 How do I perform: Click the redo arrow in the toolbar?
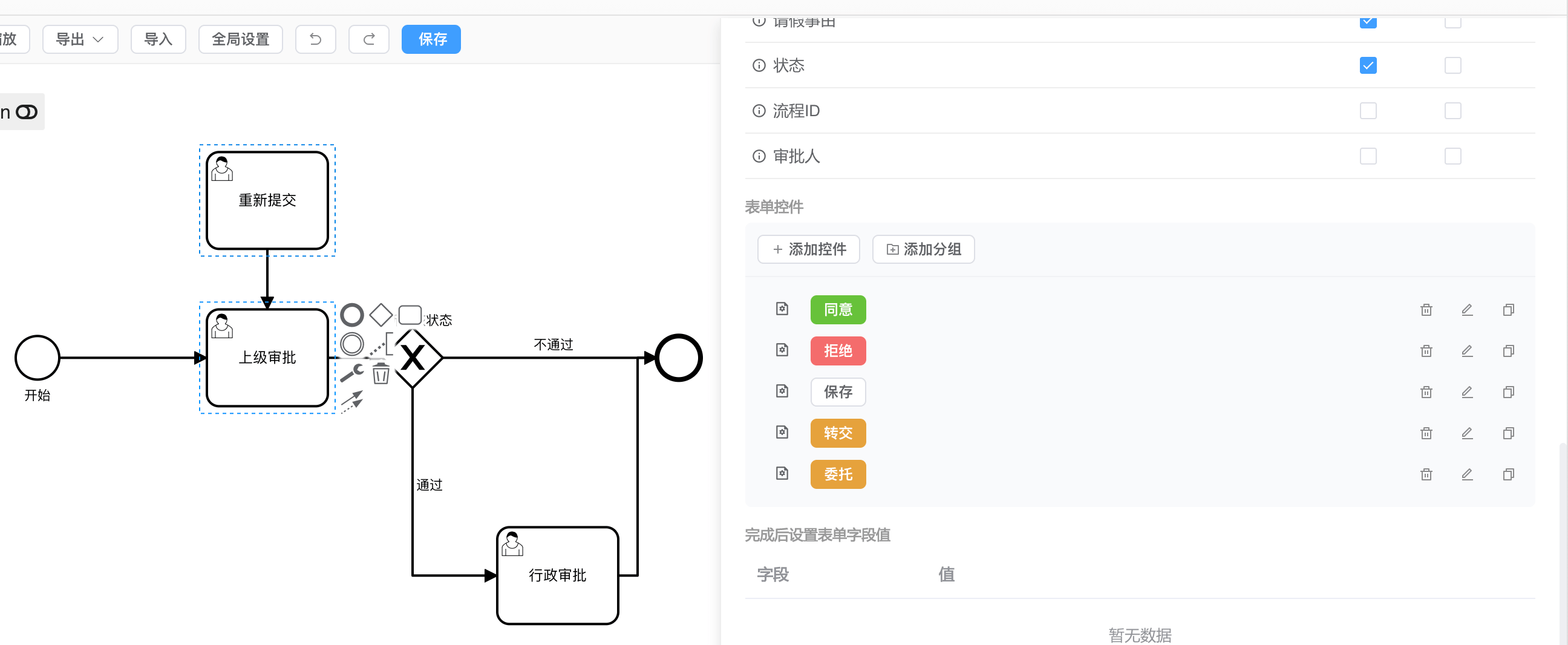[368, 39]
